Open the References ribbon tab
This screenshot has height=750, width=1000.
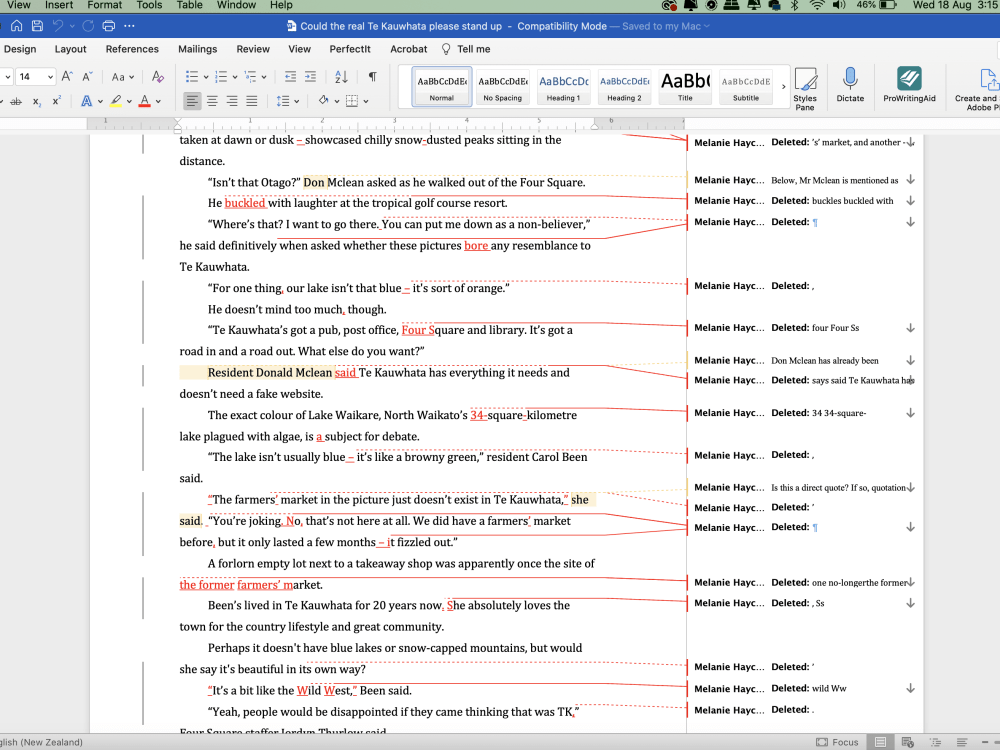coord(132,49)
